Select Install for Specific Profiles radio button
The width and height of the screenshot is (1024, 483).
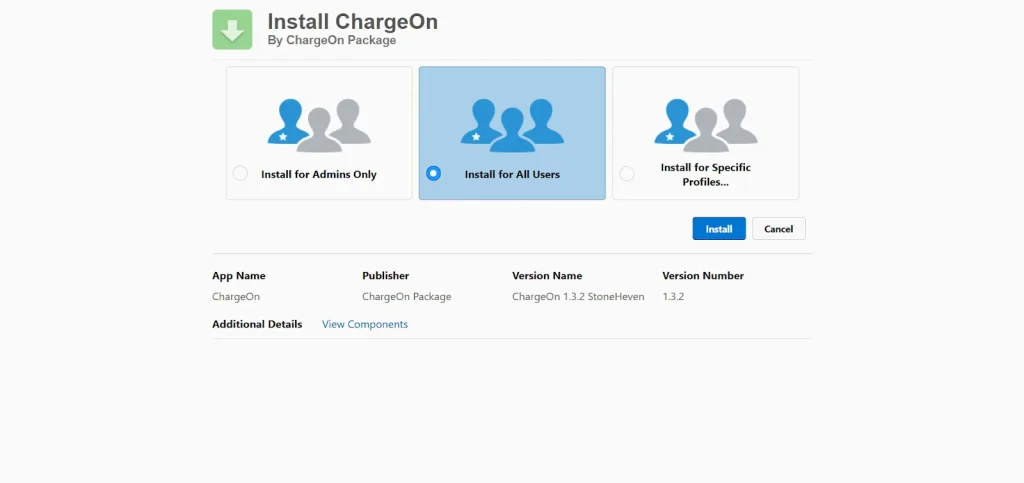click(627, 174)
